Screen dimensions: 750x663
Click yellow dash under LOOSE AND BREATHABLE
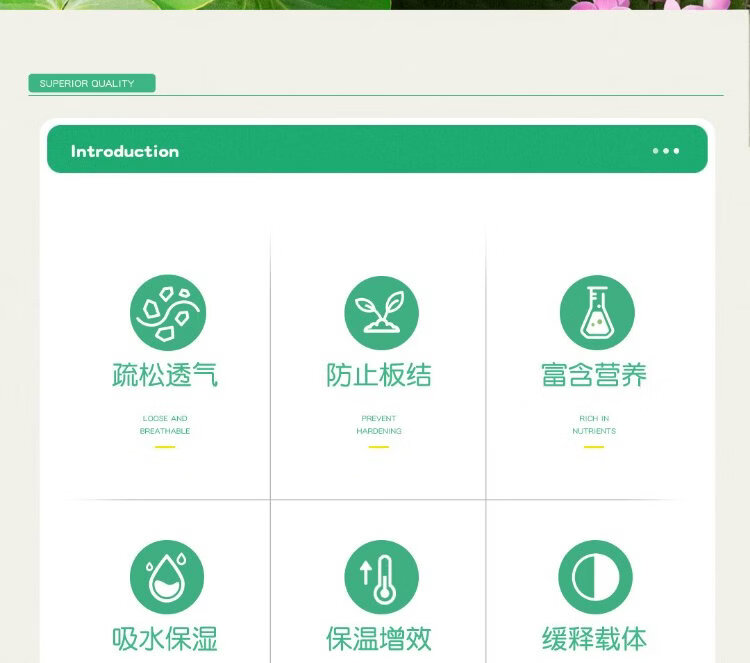165,447
